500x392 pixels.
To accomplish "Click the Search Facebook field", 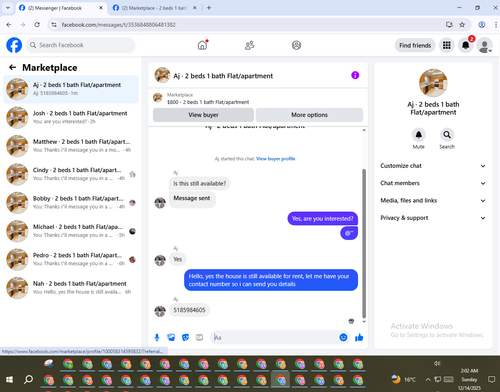I will pos(80,45).
